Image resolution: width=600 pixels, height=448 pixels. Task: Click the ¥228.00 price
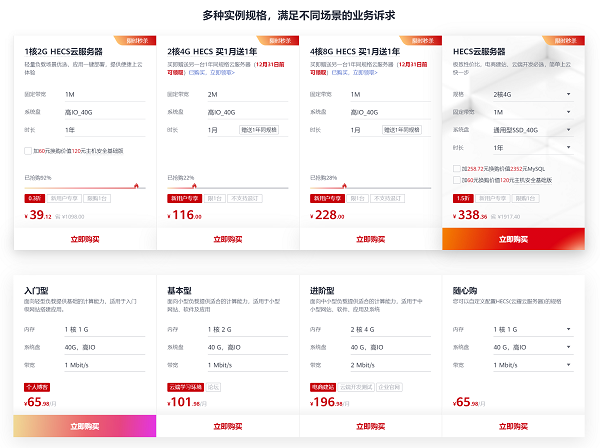[x=327, y=215]
